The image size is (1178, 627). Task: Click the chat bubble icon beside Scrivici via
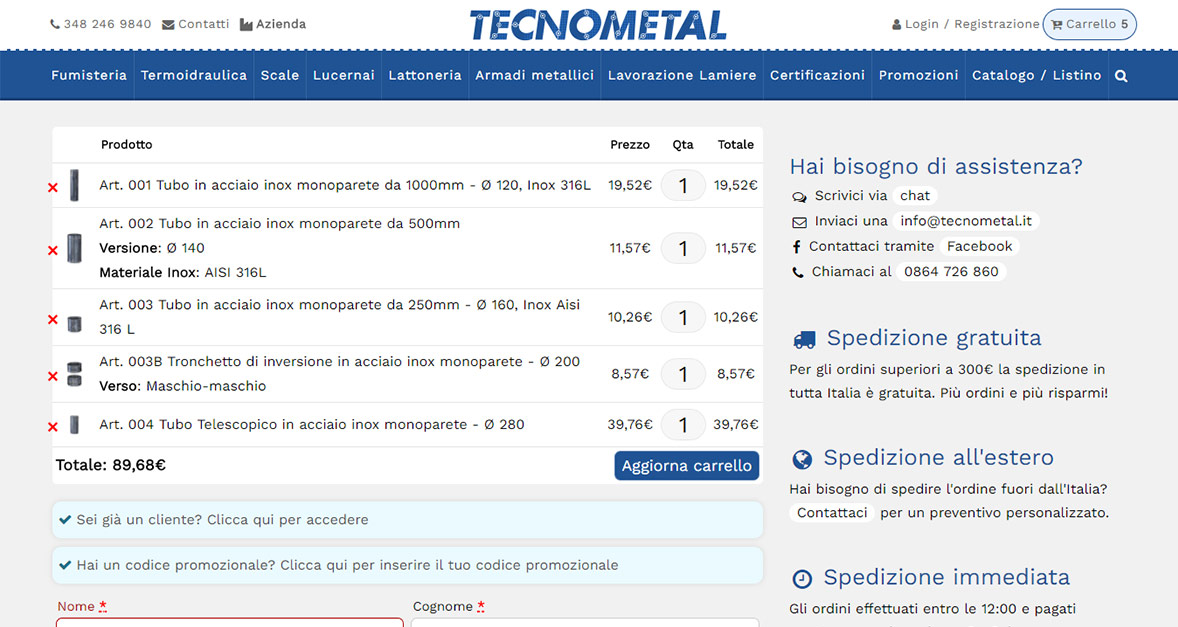point(799,197)
